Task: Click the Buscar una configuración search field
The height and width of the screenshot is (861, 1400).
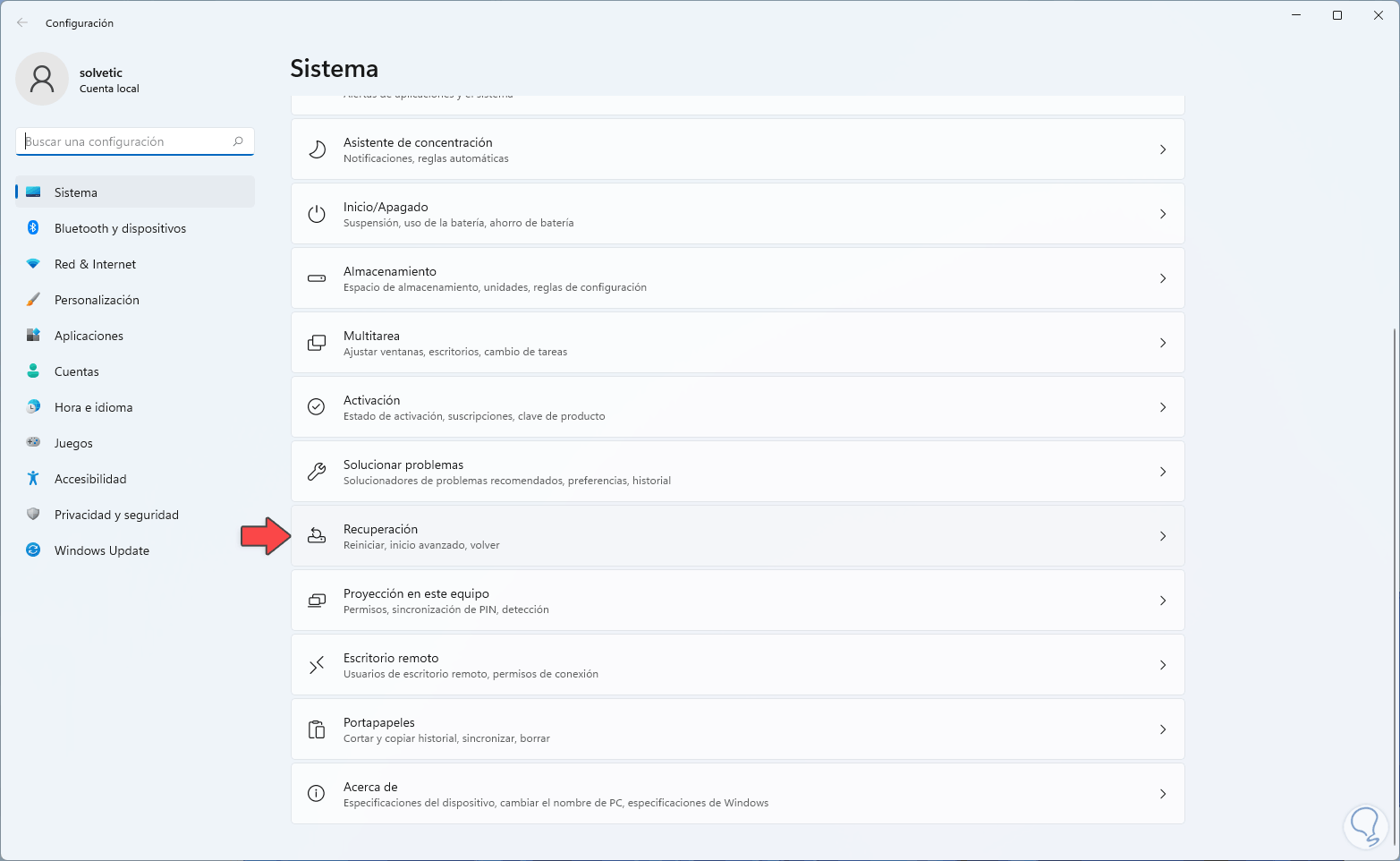Action: click(x=125, y=141)
